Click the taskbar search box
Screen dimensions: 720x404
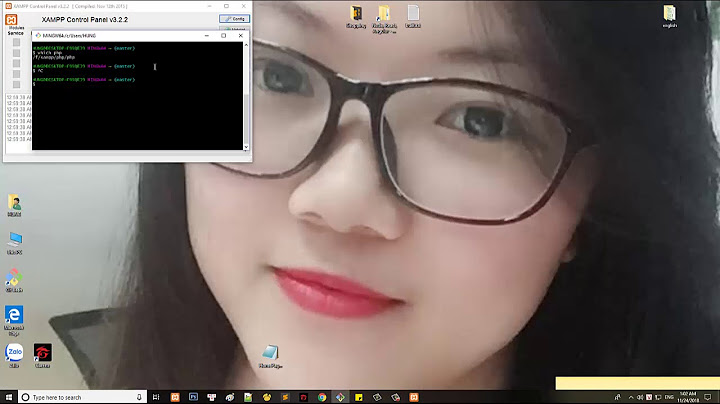(x=83, y=397)
